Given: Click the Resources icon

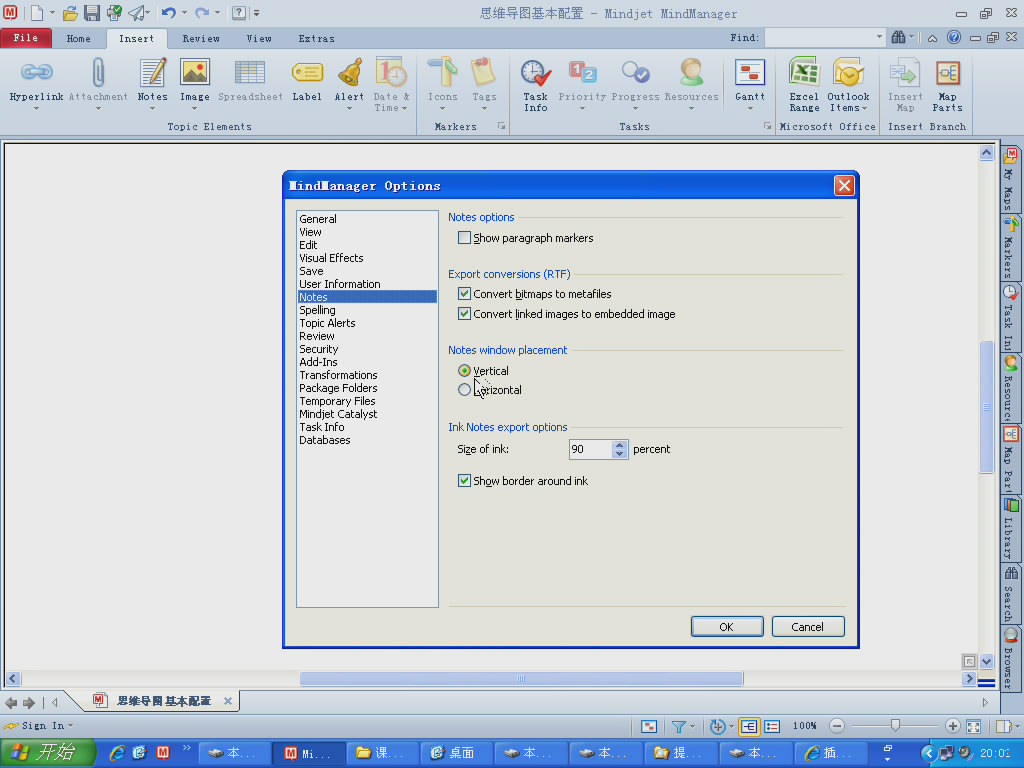Looking at the screenshot, I should [691, 72].
